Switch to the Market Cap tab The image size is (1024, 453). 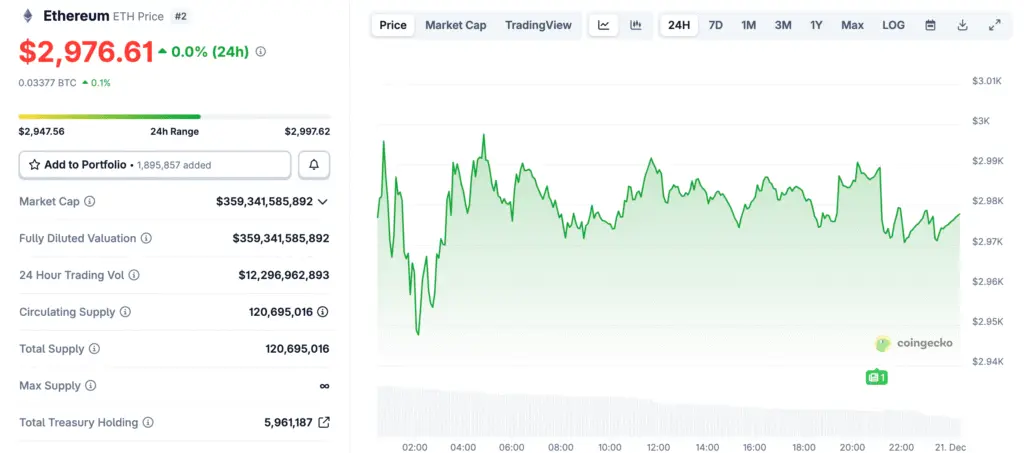456,25
